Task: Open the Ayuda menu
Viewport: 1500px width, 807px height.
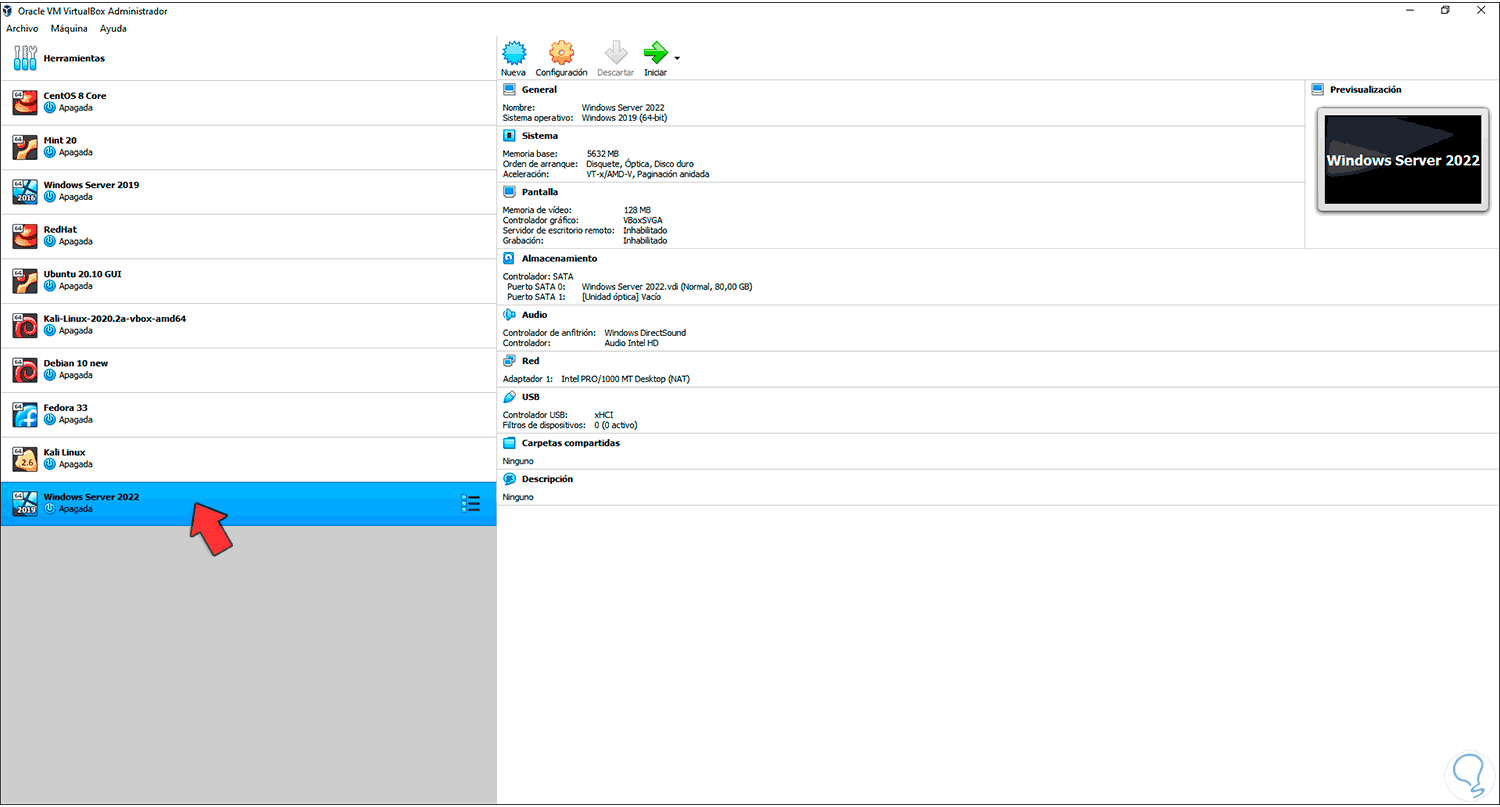Action: tap(113, 29)
